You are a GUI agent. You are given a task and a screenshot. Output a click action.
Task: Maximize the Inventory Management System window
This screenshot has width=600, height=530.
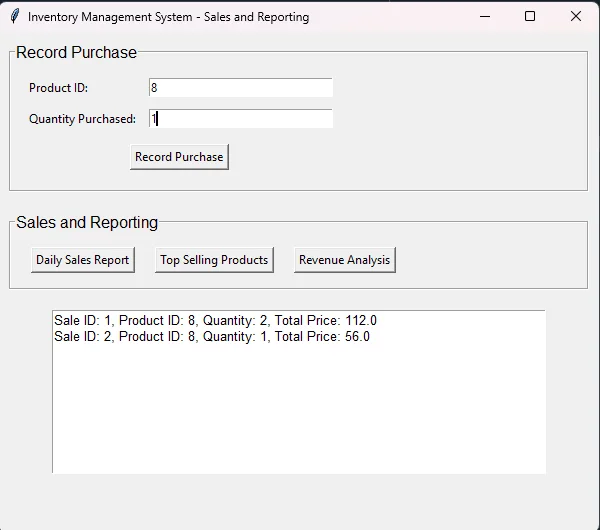[x=530, y=16]
